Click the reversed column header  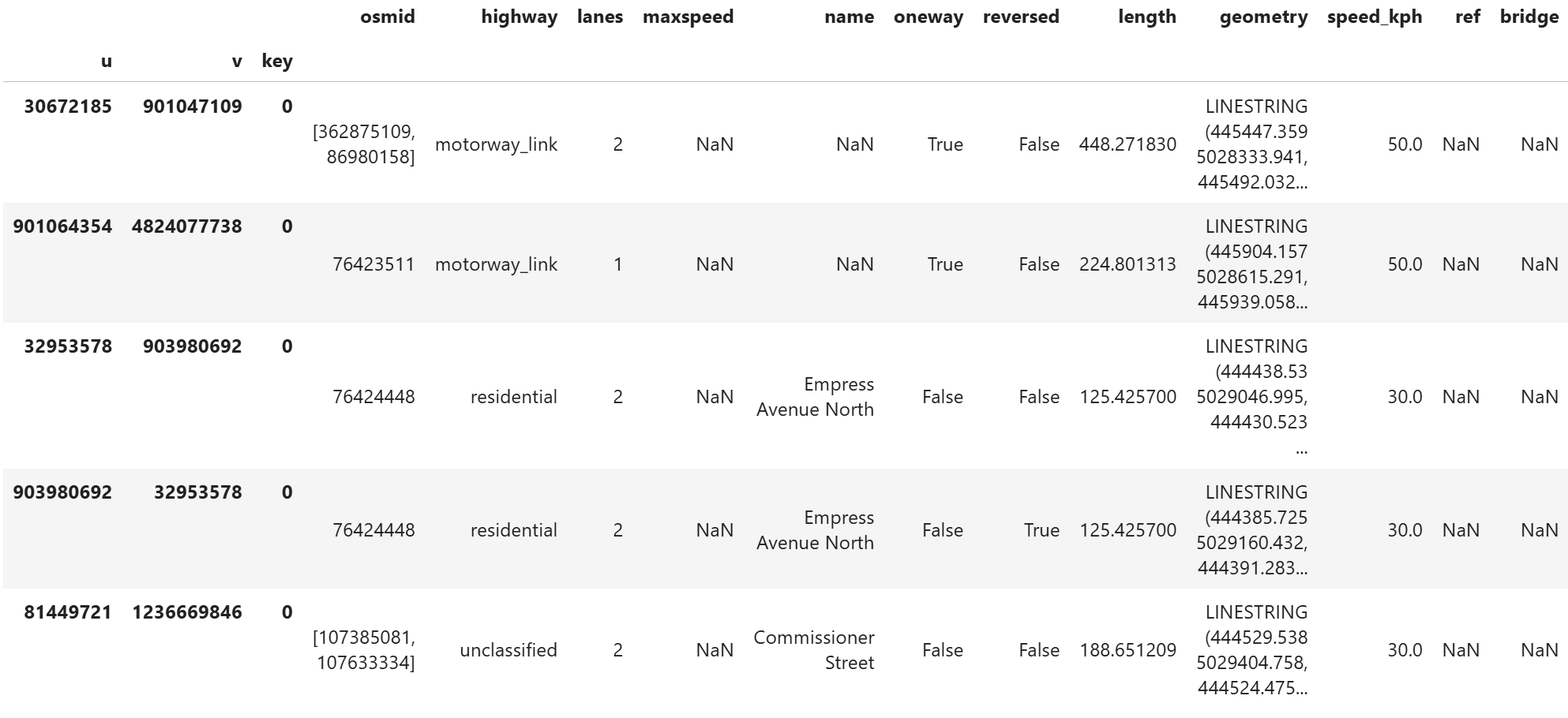1020,17
